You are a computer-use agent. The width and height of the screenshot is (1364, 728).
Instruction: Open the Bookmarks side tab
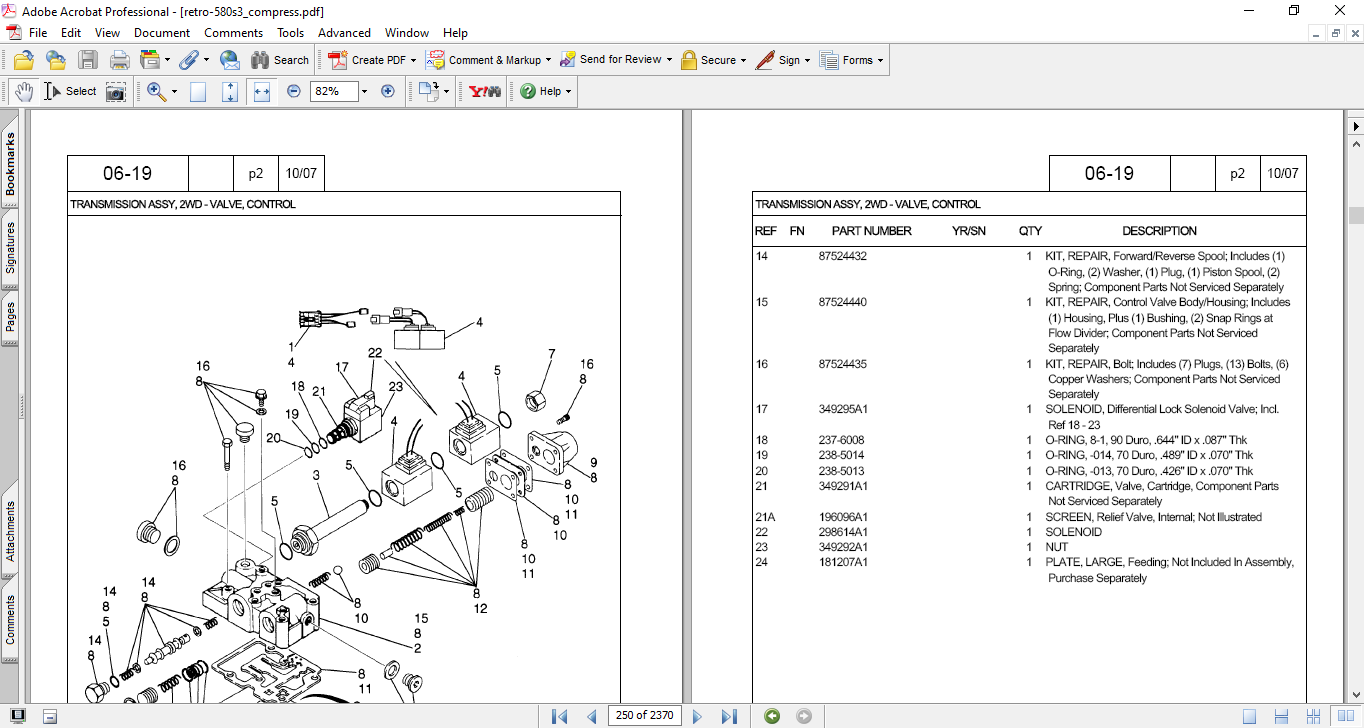click(11, 163)
